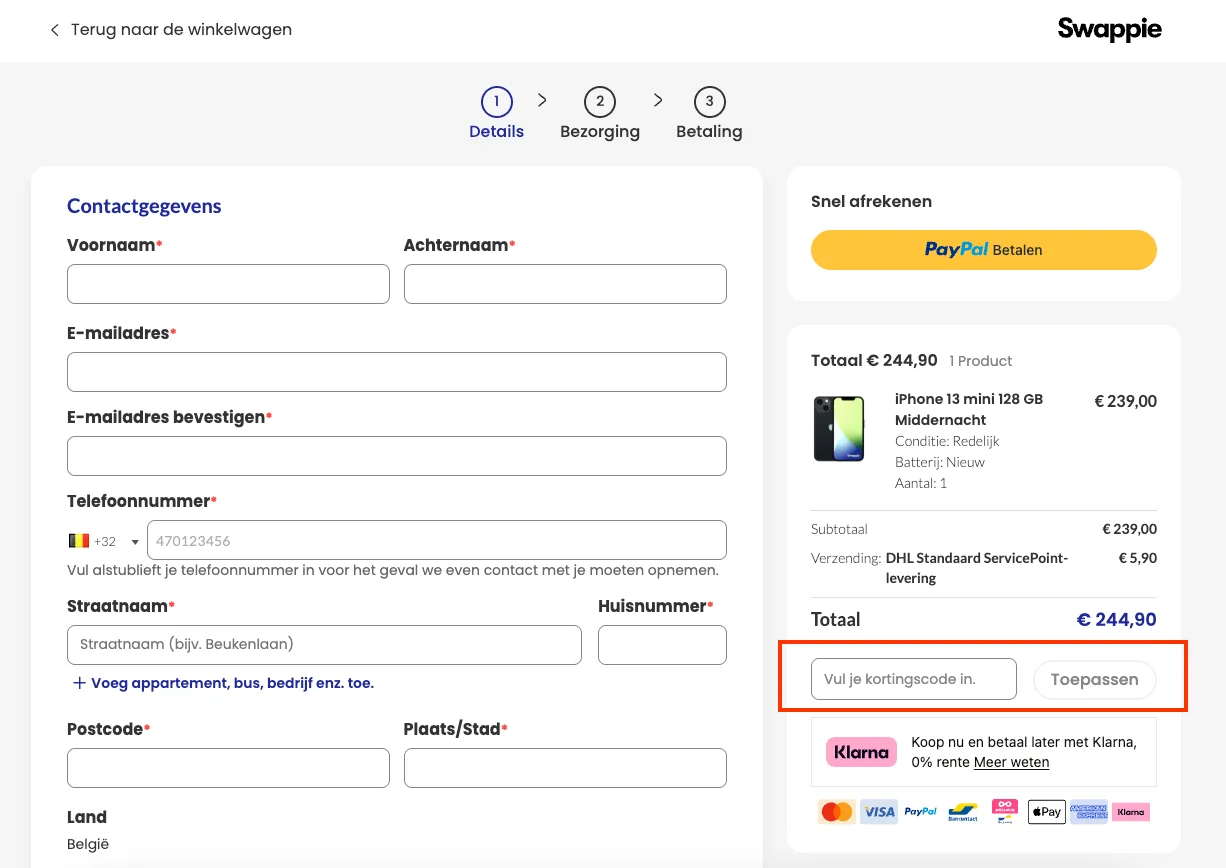The width and height of the screenshot is (1226, 868).
Task: Focus the Voornaam input field
Action: point(228,284)
